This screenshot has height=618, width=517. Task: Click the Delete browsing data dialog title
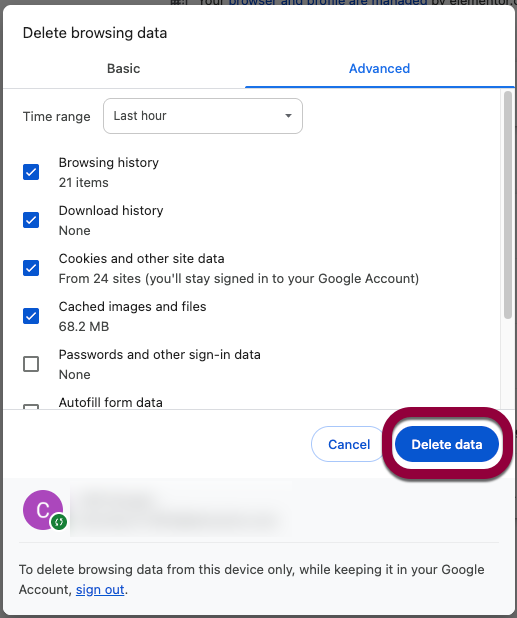coord(95,33)
